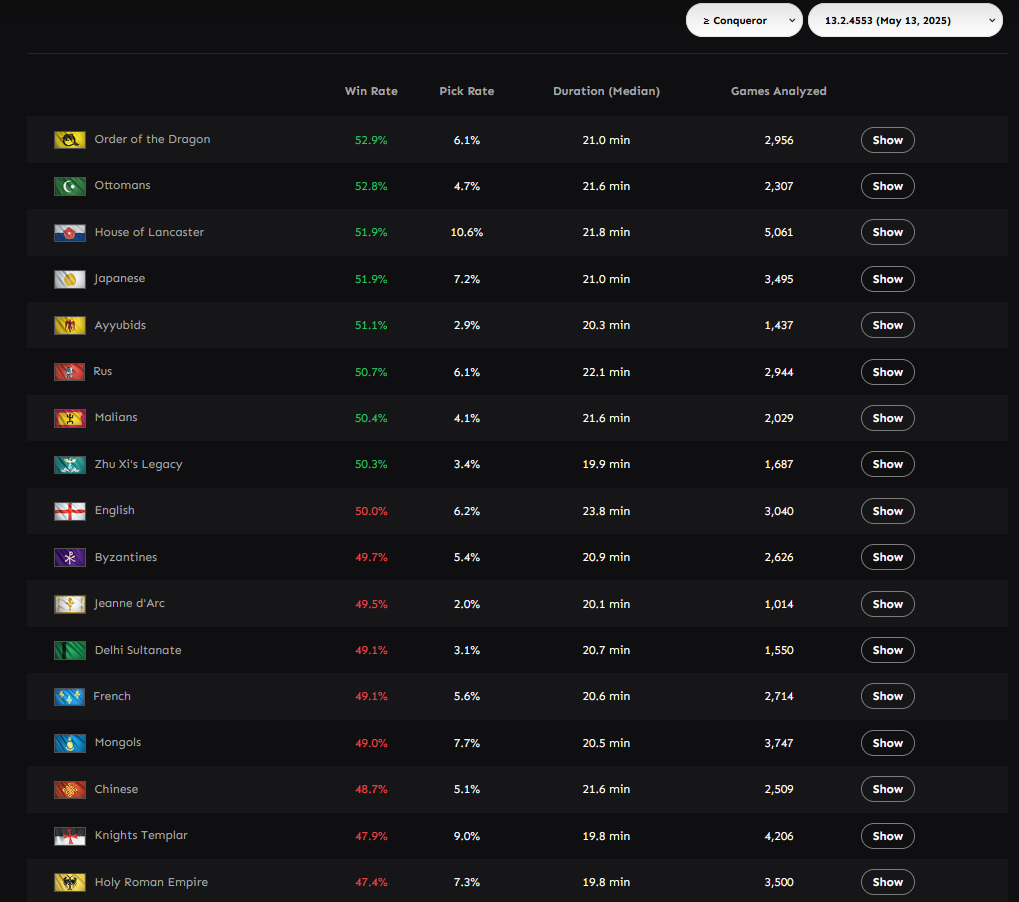Click the Holy Roman Empire eagle flag icon

pos(69,882)
